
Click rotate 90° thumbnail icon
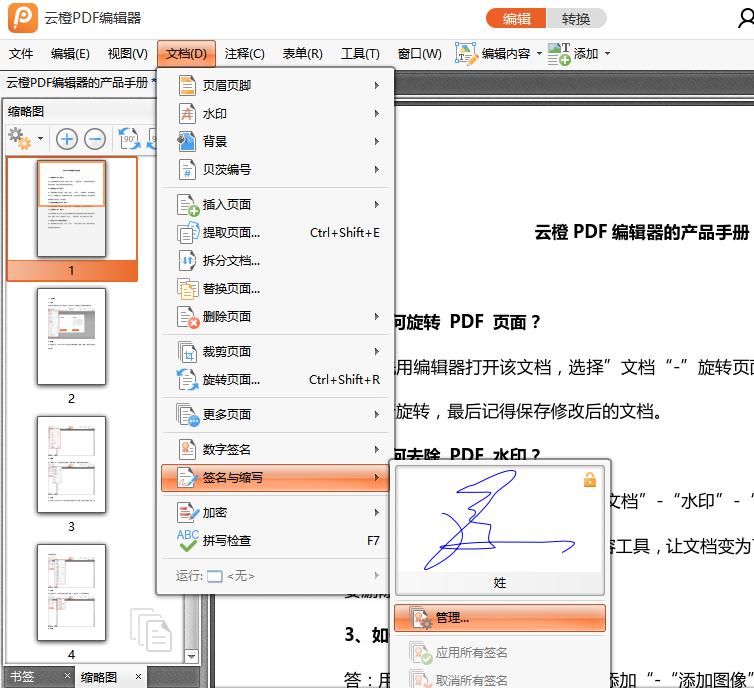point(129,139)
